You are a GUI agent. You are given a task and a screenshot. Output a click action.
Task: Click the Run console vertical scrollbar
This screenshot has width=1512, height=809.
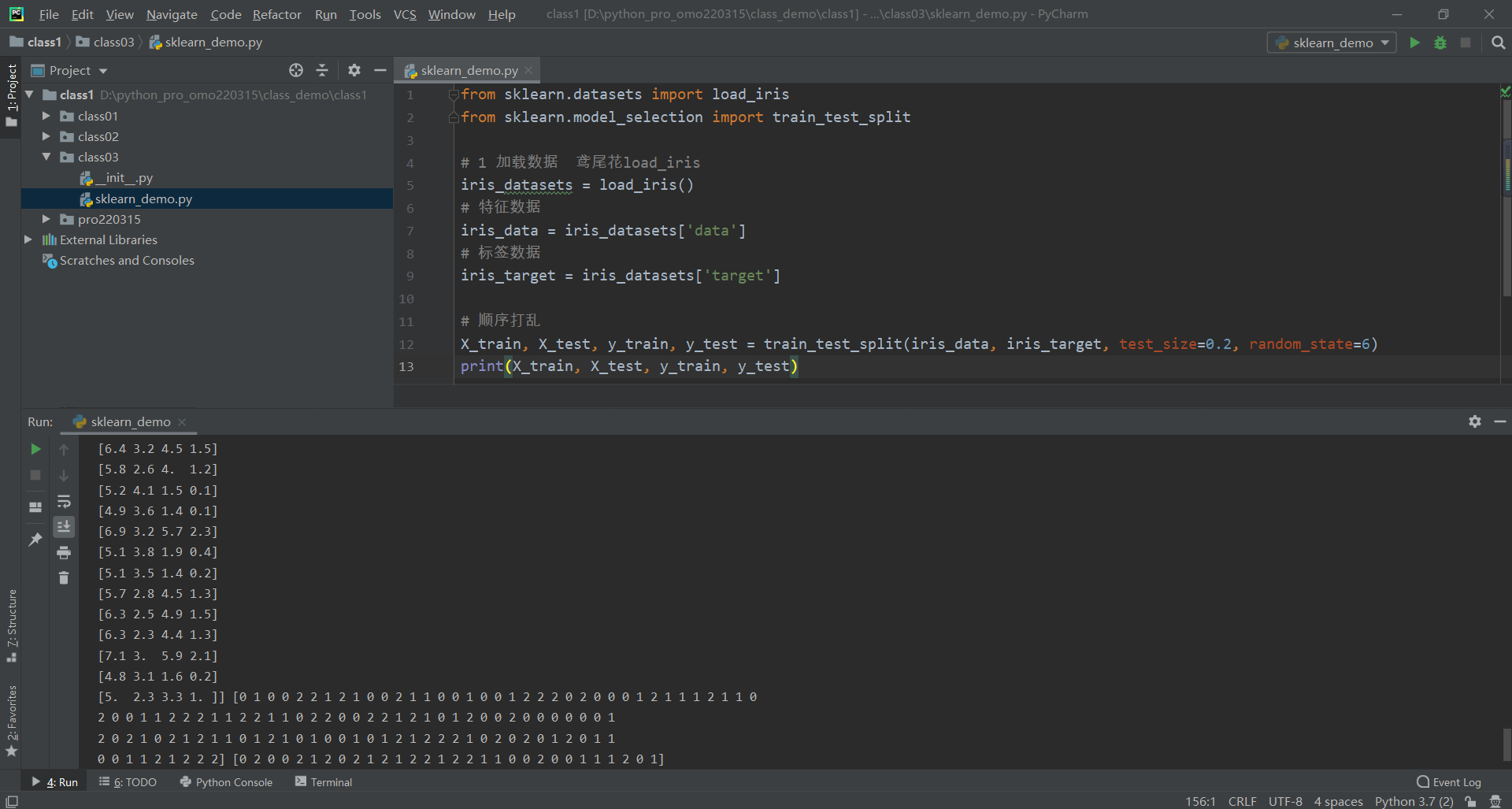pyautogui.click(x=1506, y=744)
